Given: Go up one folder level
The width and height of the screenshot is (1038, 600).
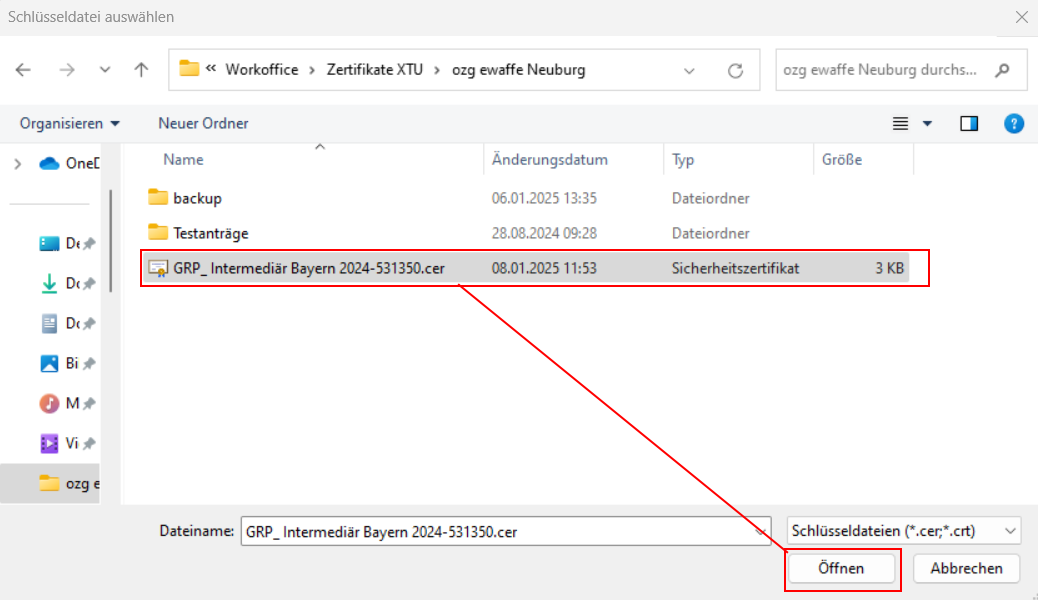Looking at the screenshot, I should click(141, 70).
